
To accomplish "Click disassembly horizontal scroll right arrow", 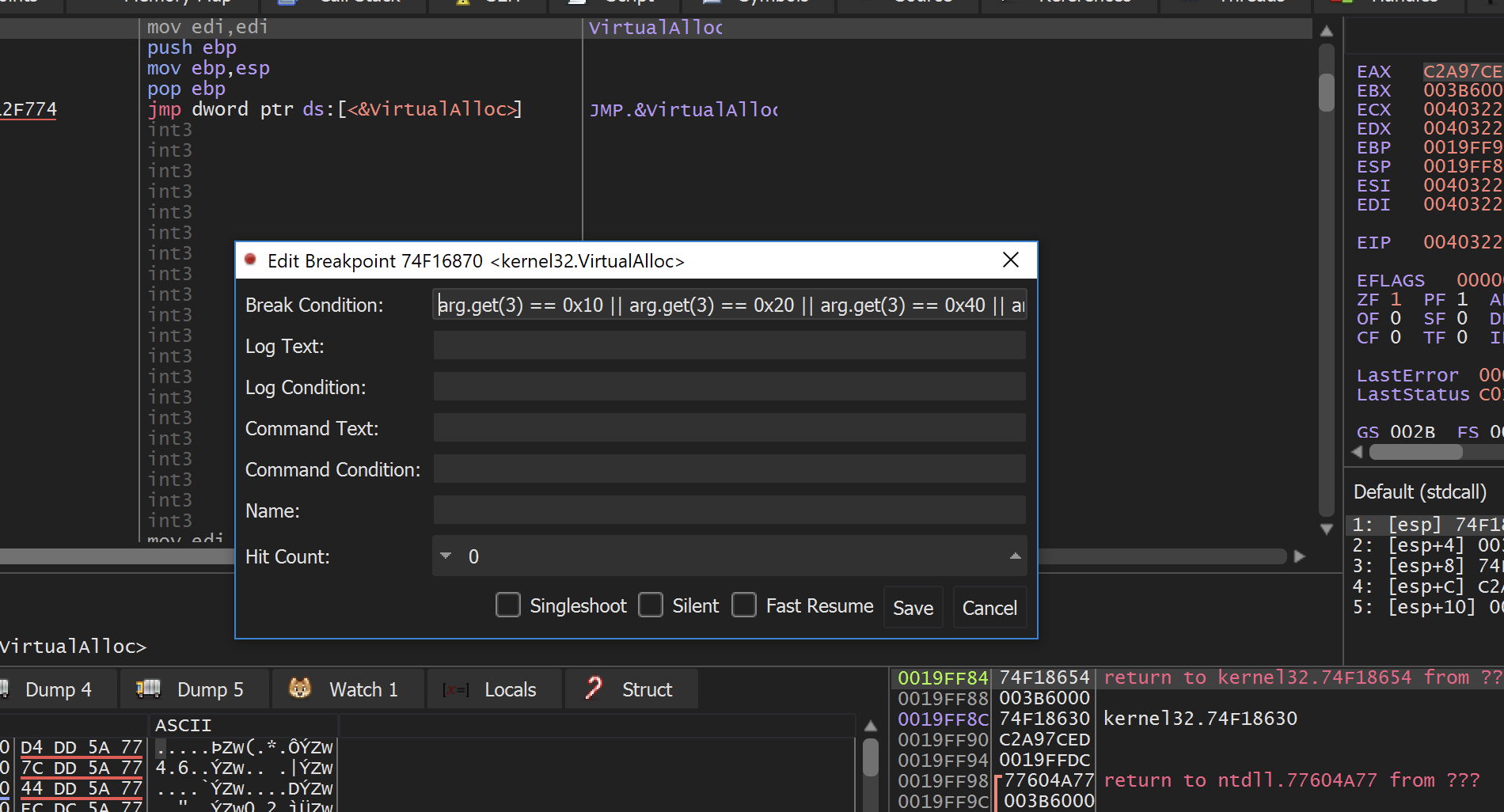I will (x=1299, y=556).
